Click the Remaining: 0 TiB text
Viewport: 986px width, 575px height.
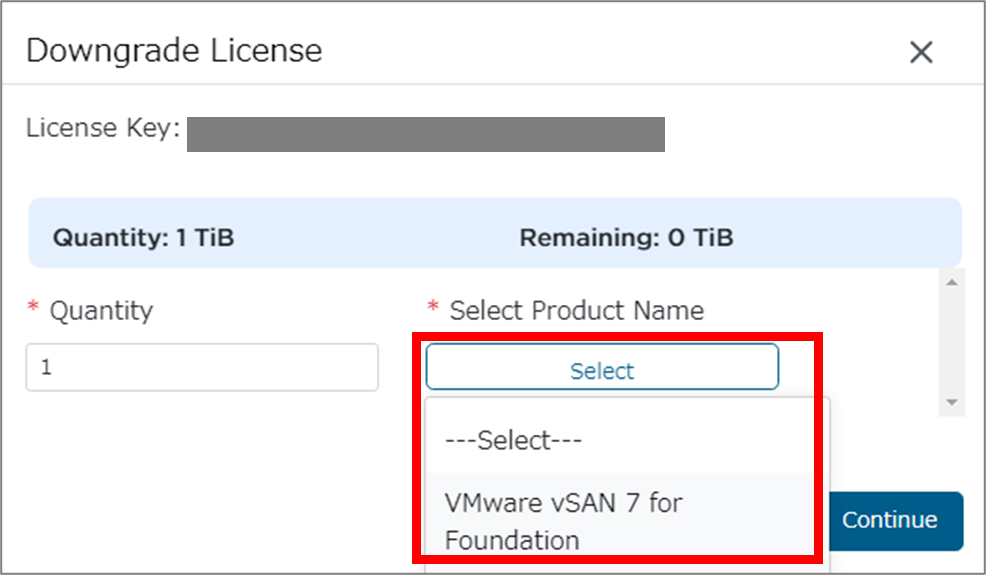point(626,238)
